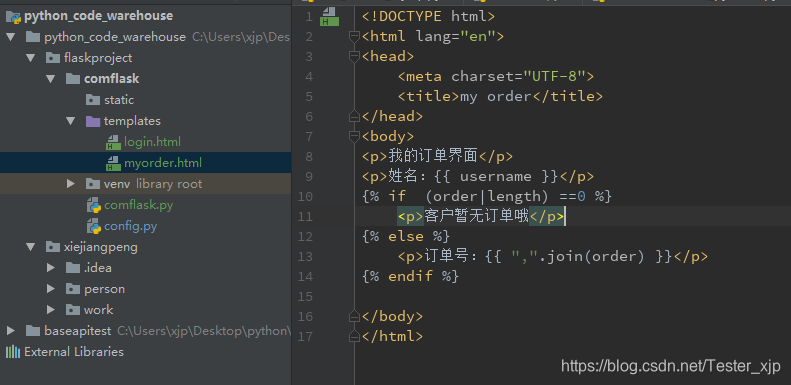Click the '客户暂无订单哦' paragraph text
Screen dimensions: 791x385
coord(476,216)
